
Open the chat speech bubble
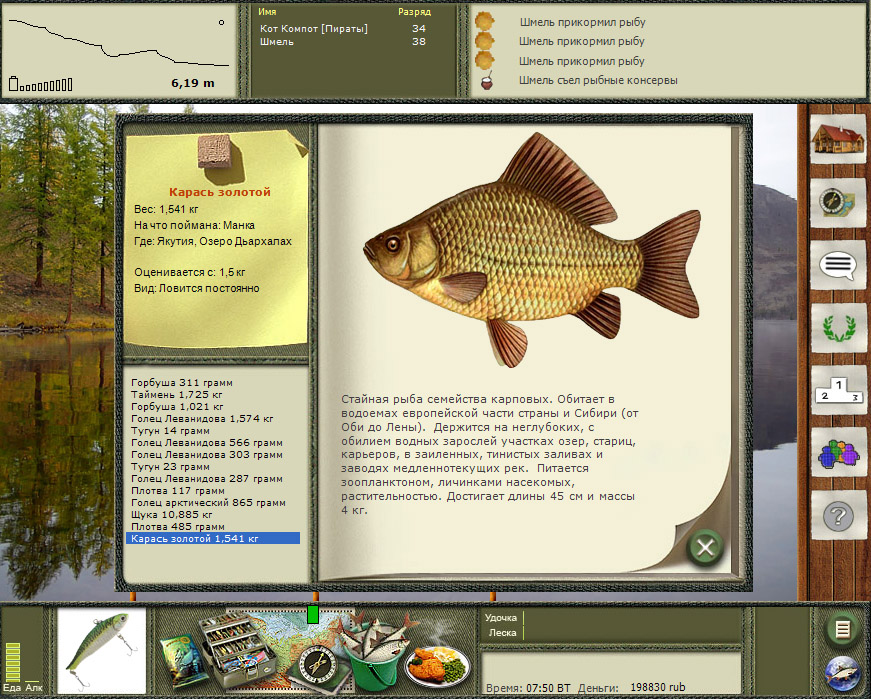(x=837, y=265)
